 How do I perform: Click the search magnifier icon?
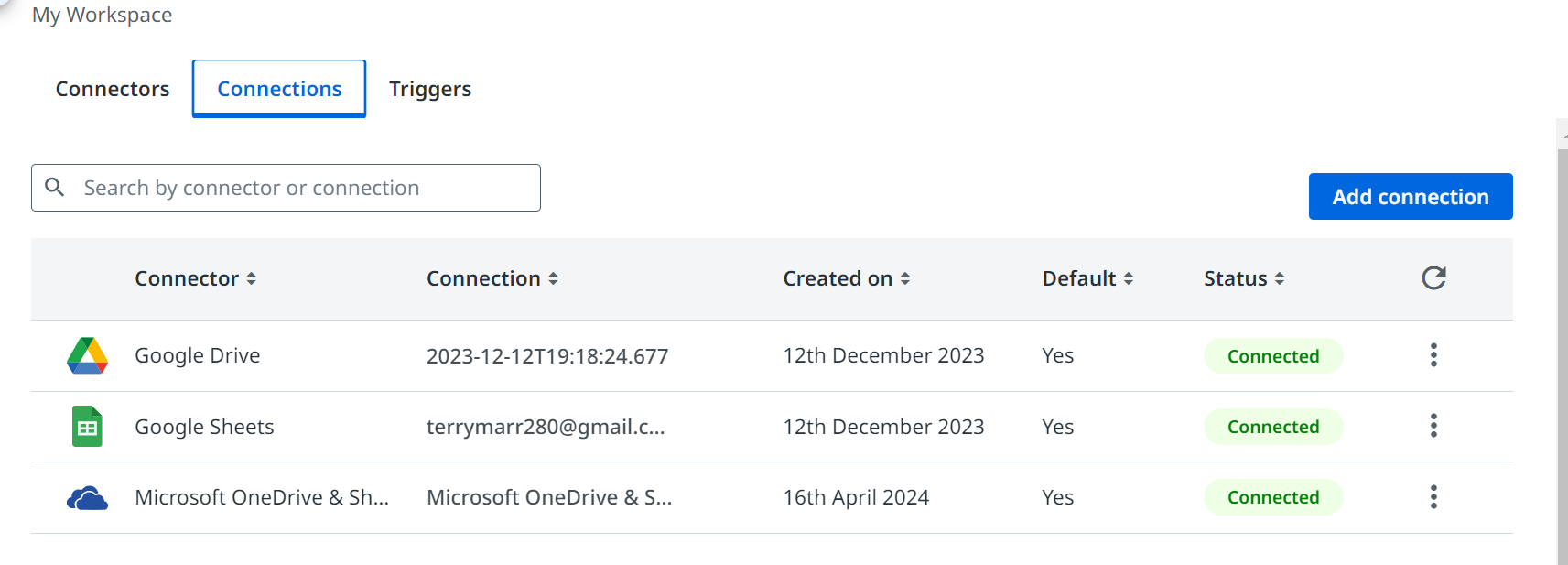click(x=55, y=187)
